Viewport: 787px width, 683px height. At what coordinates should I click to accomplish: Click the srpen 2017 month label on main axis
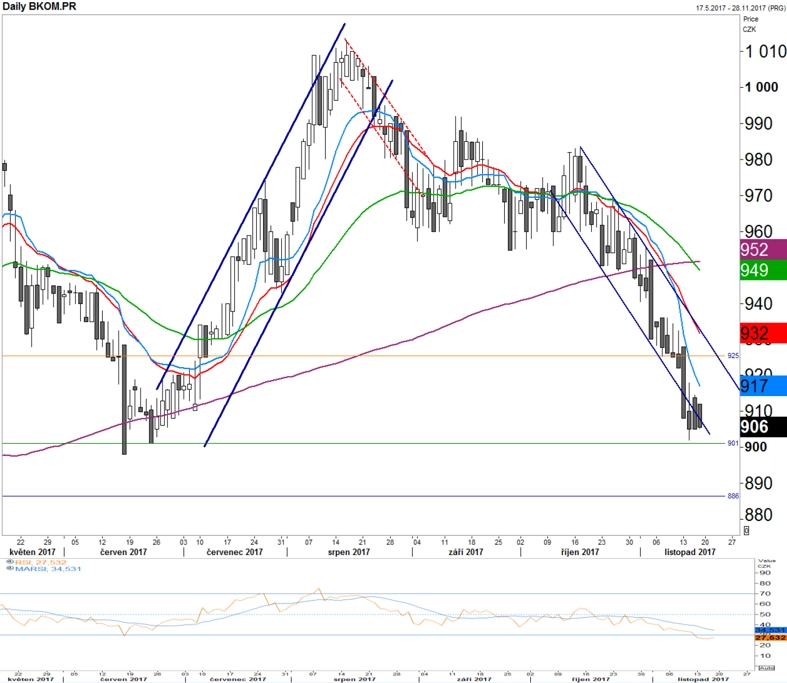tap(349, 552)
